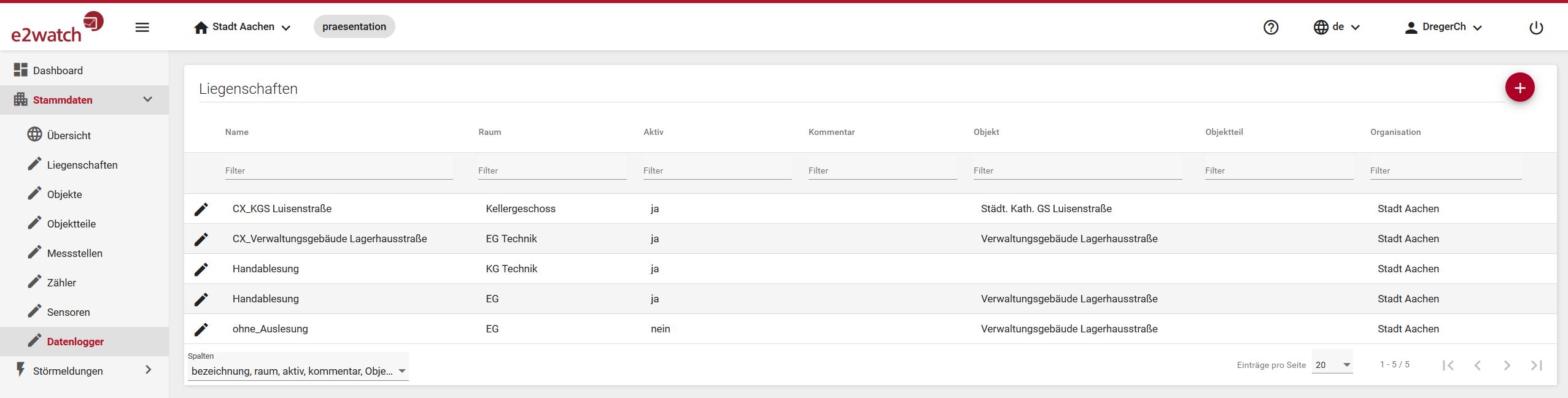Sort by the Aktiv column header
This screenshot has width=1568, height=398.
[653, 132]
